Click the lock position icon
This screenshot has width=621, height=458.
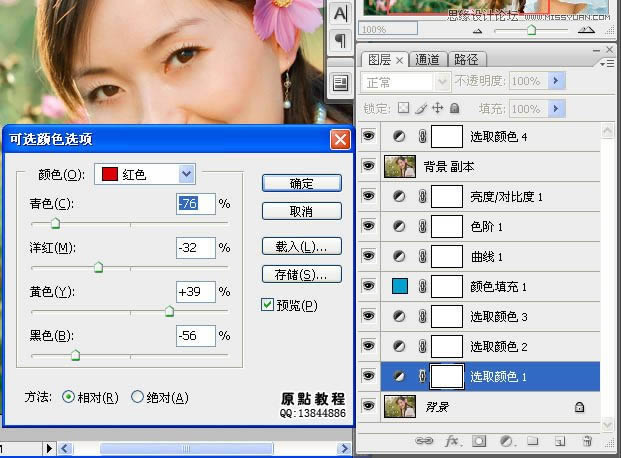pos(439,107)
